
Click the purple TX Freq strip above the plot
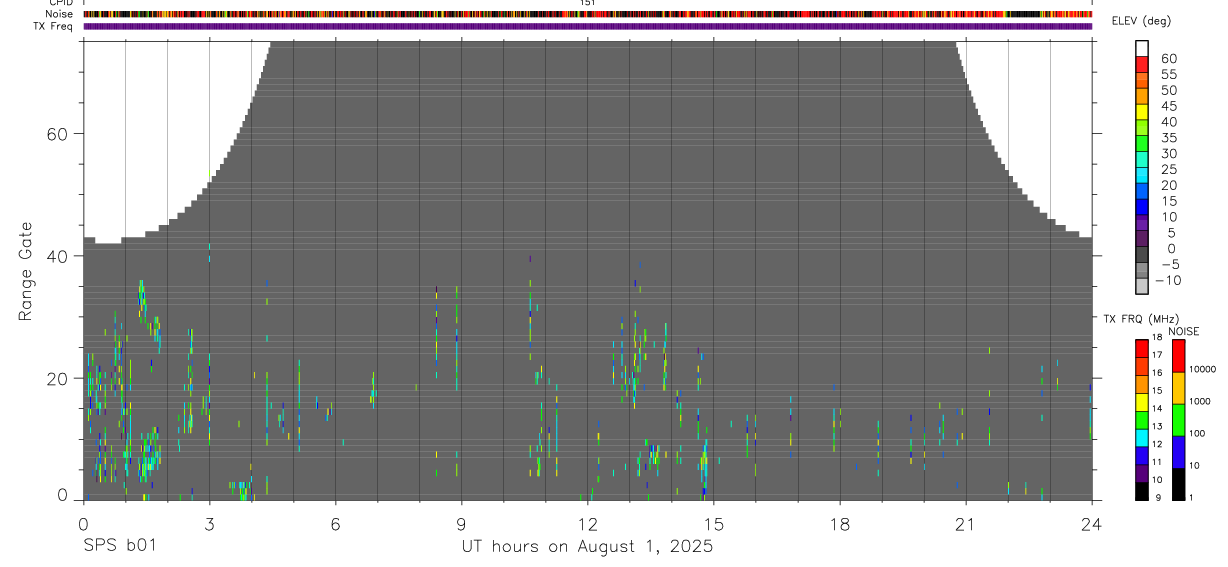[588, 26]
